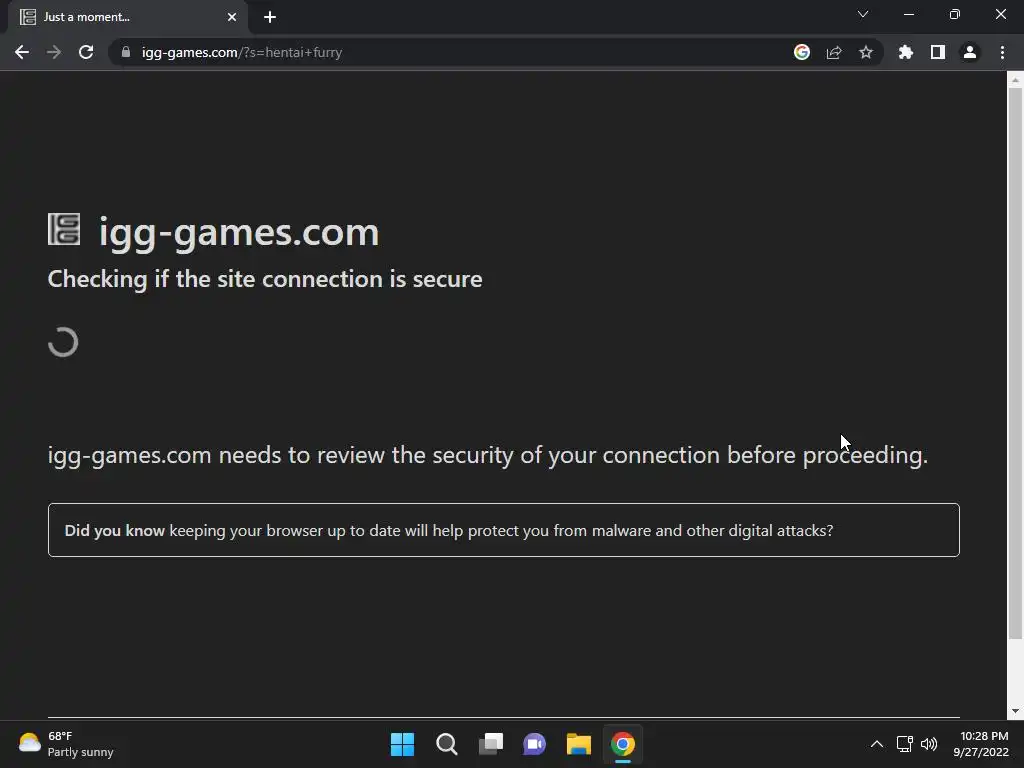Open the tab search dropdown arrow
The width and height of the screenshot is (1024, 768).
tap(863, 14)
